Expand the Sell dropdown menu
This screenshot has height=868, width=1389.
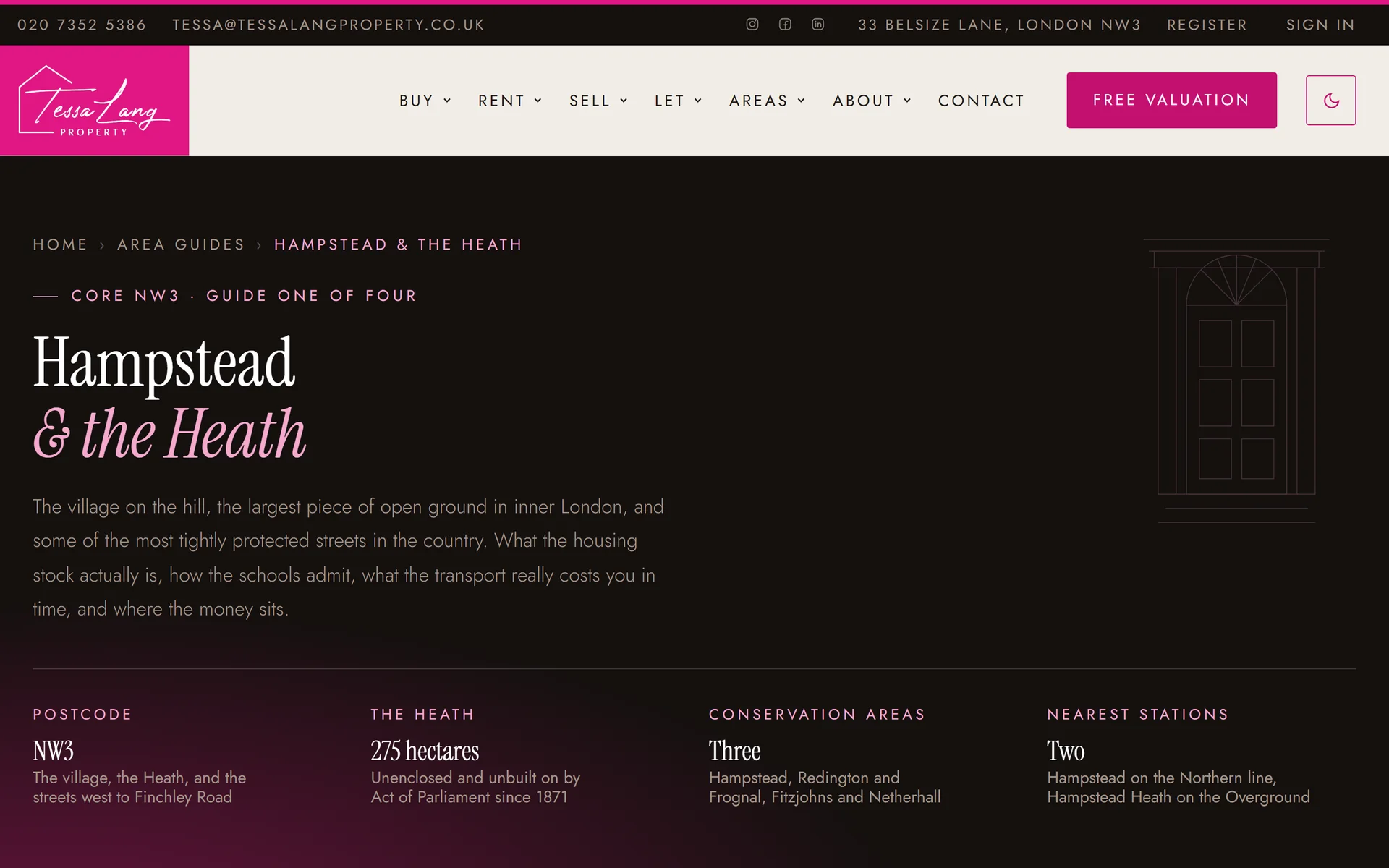[x=598, y=101]
